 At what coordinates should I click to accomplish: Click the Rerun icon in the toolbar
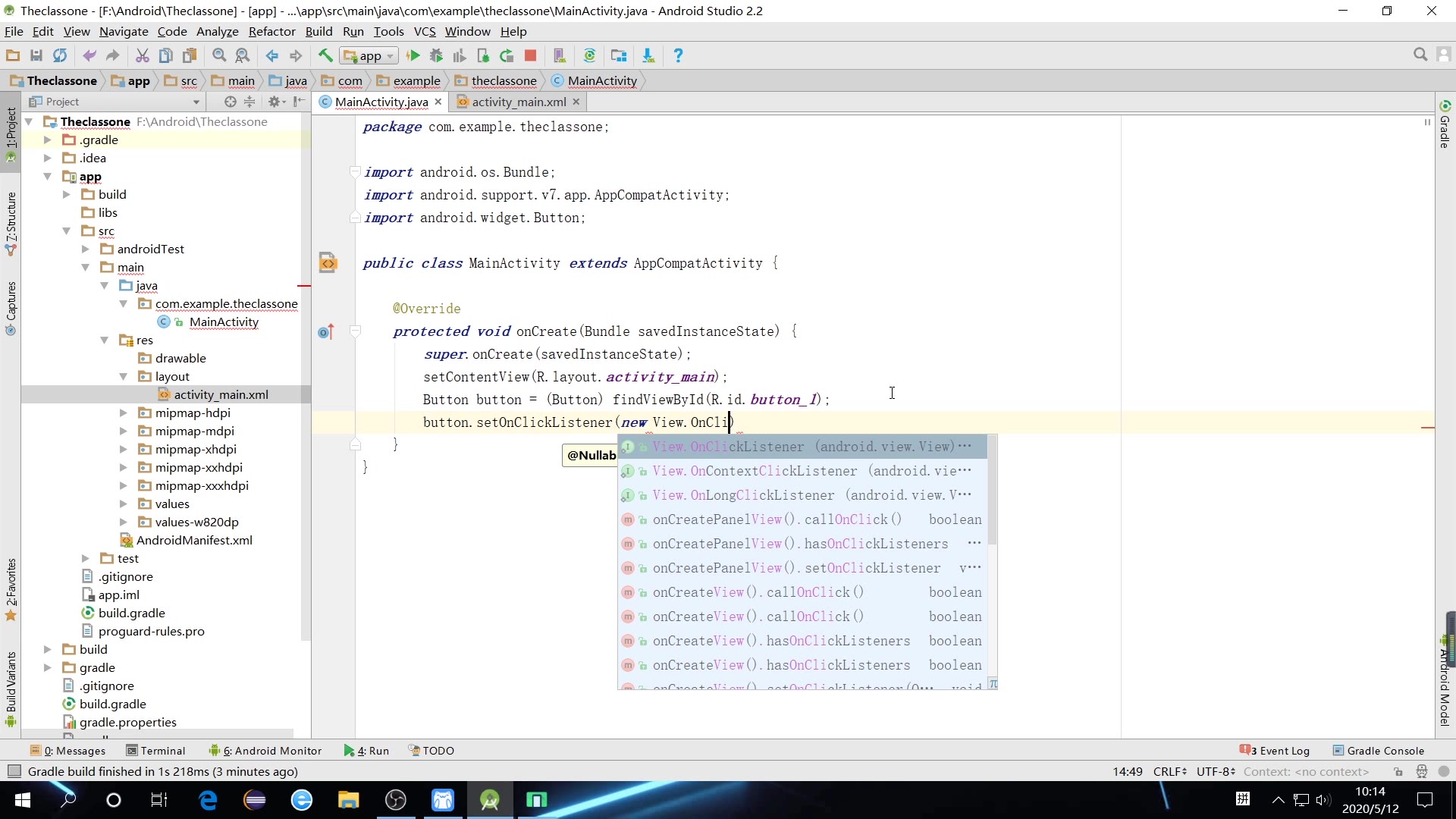point(507,55)
